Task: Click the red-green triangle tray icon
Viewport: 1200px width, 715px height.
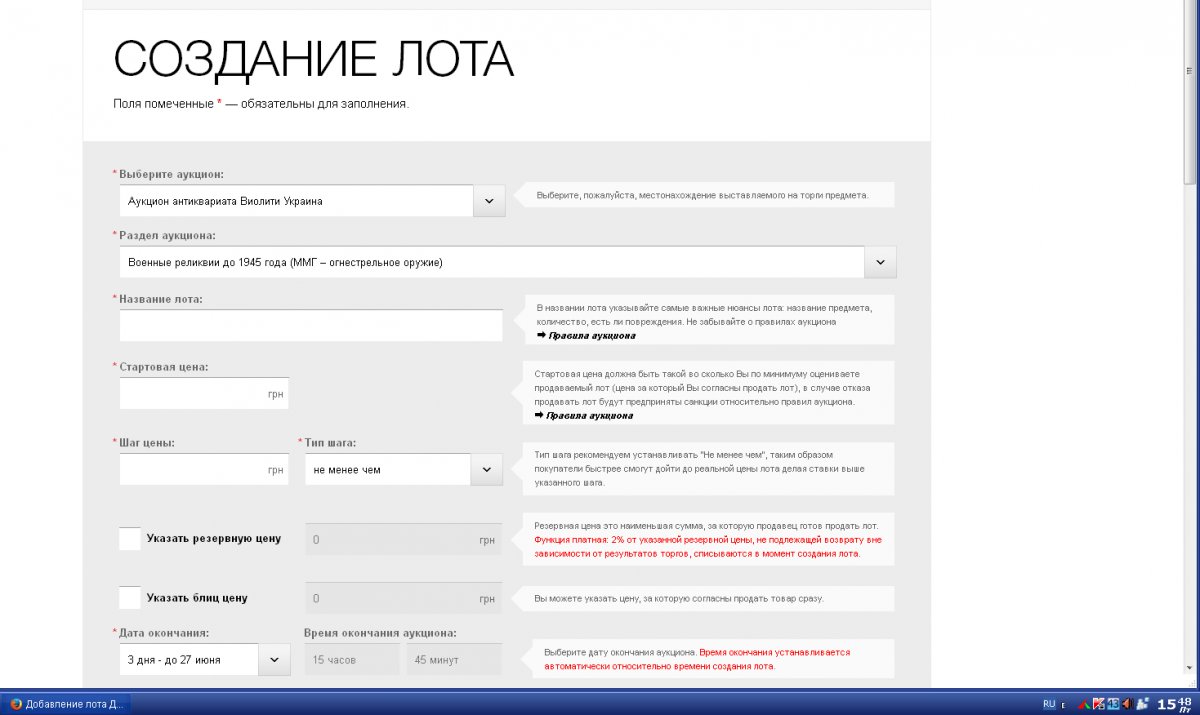Action: click(1084, 704)
